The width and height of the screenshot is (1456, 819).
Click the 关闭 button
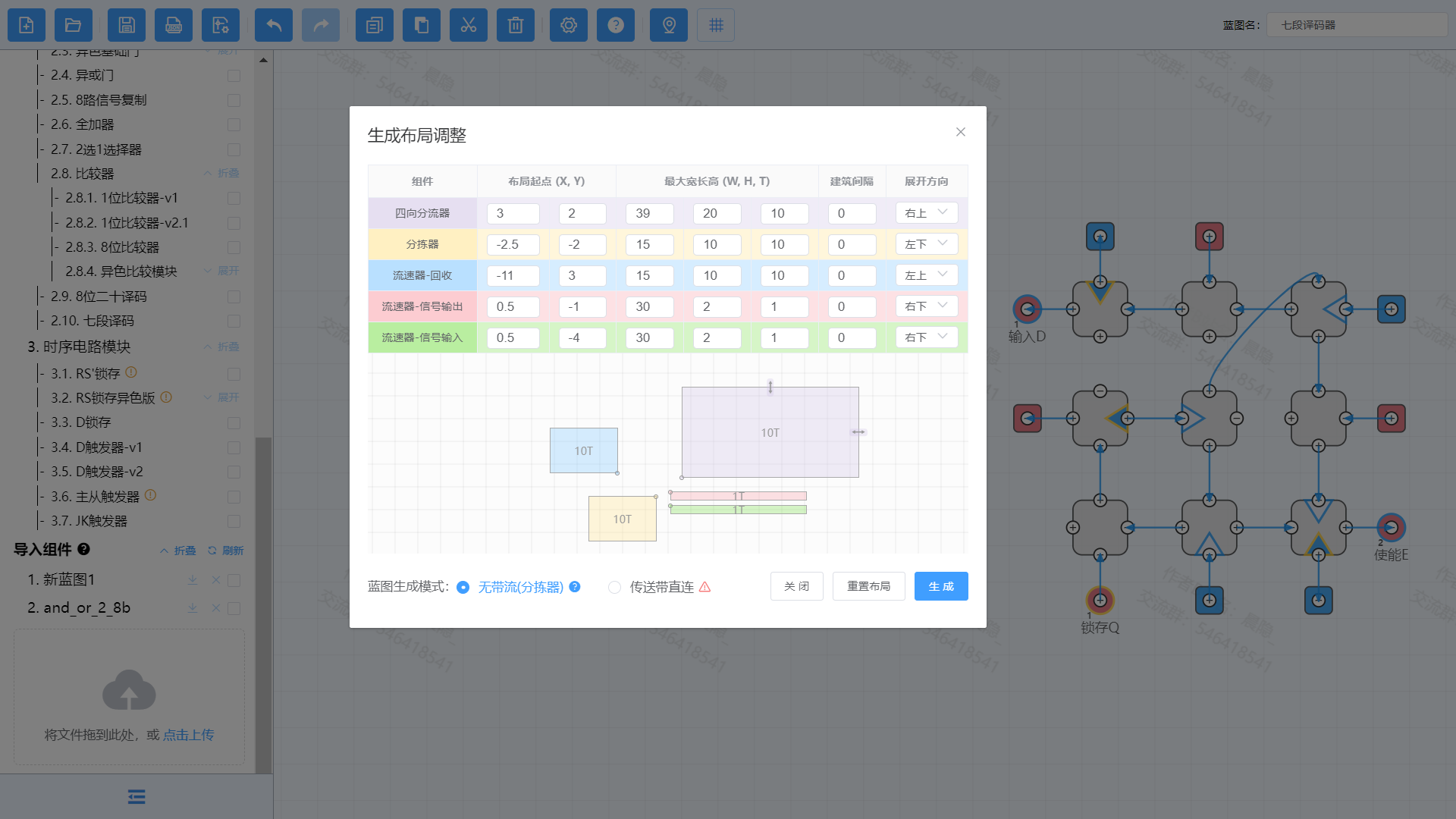797,586
